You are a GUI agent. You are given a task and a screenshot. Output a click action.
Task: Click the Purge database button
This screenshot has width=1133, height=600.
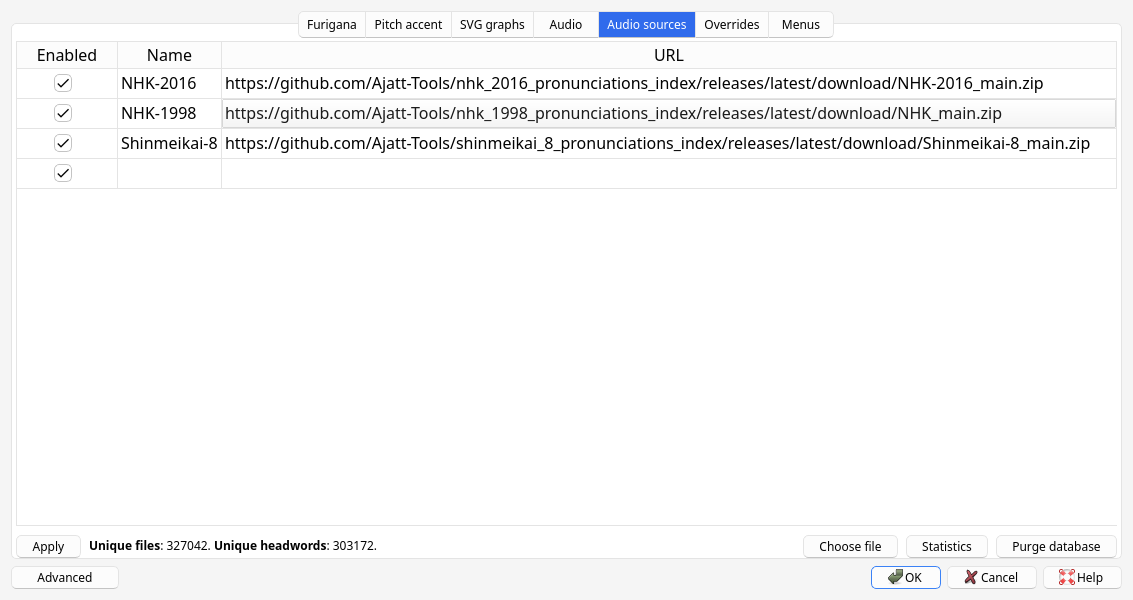[x=1056, y=546]
